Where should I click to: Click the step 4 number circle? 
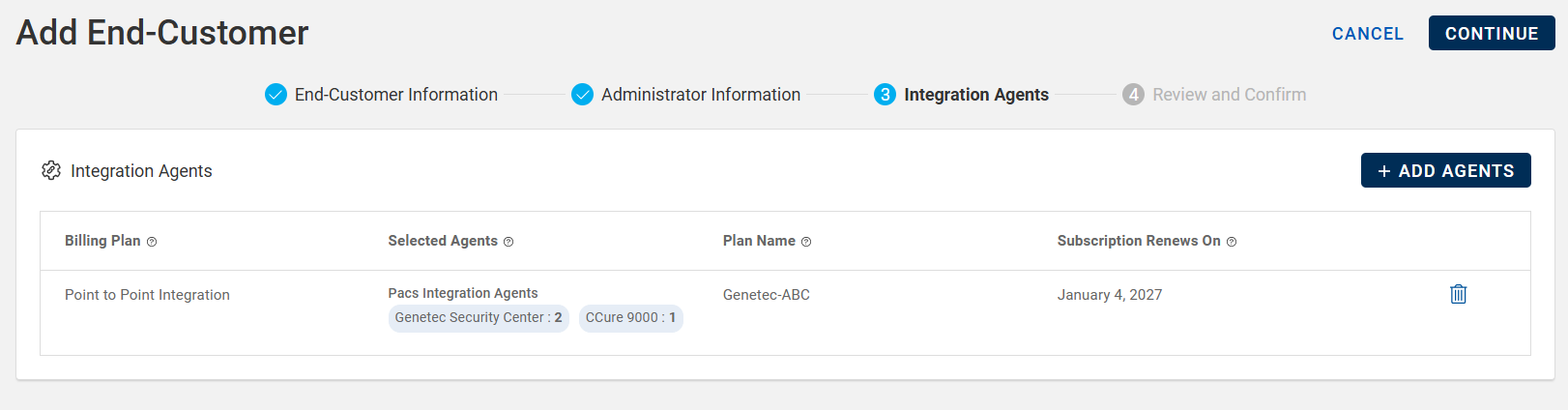coord(1133,95)
